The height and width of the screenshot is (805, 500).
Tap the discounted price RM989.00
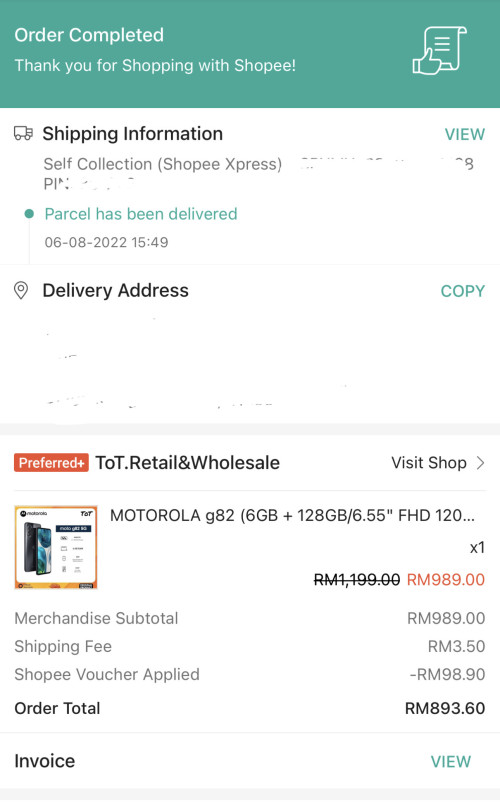click(446, 580)
